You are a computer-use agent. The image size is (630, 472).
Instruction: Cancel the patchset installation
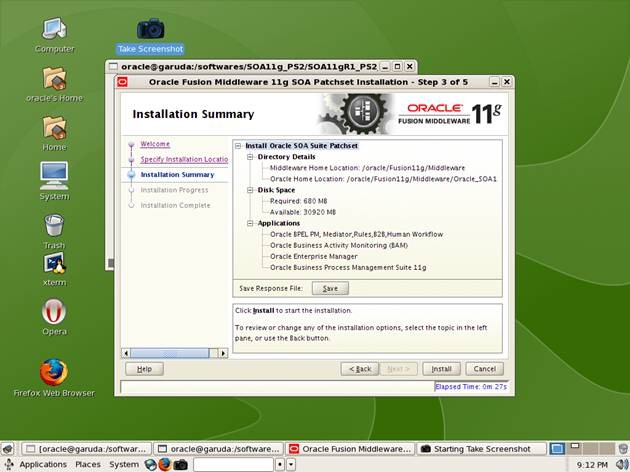(485, 369)
